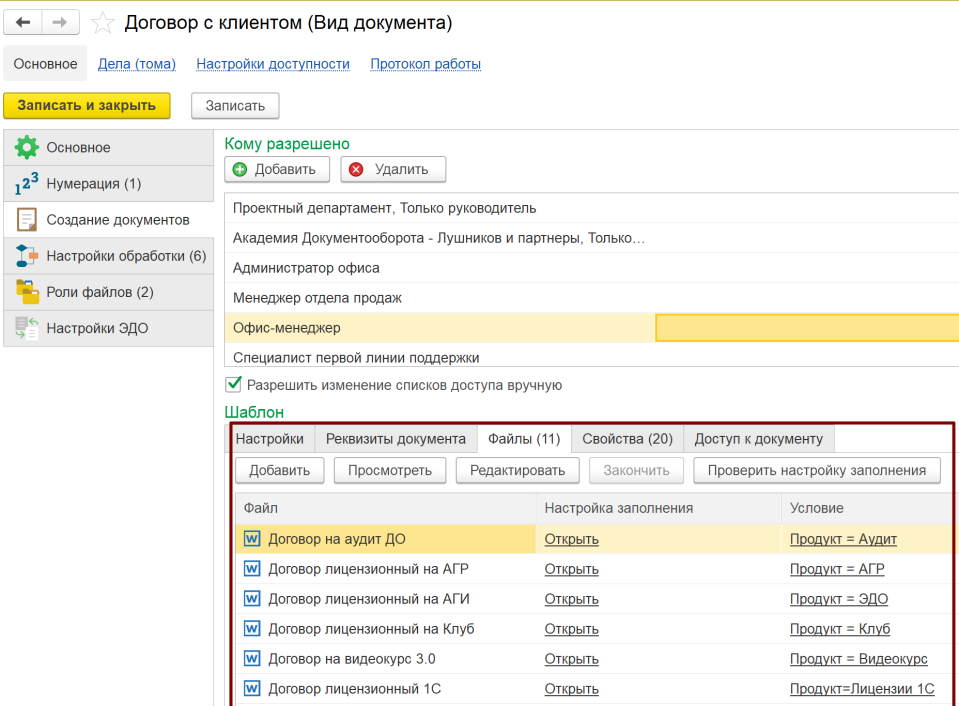The image size is (959, 706).
Task: Click Открыть for Договор на видеокурс 3.0
Action: tap(571, 659)
